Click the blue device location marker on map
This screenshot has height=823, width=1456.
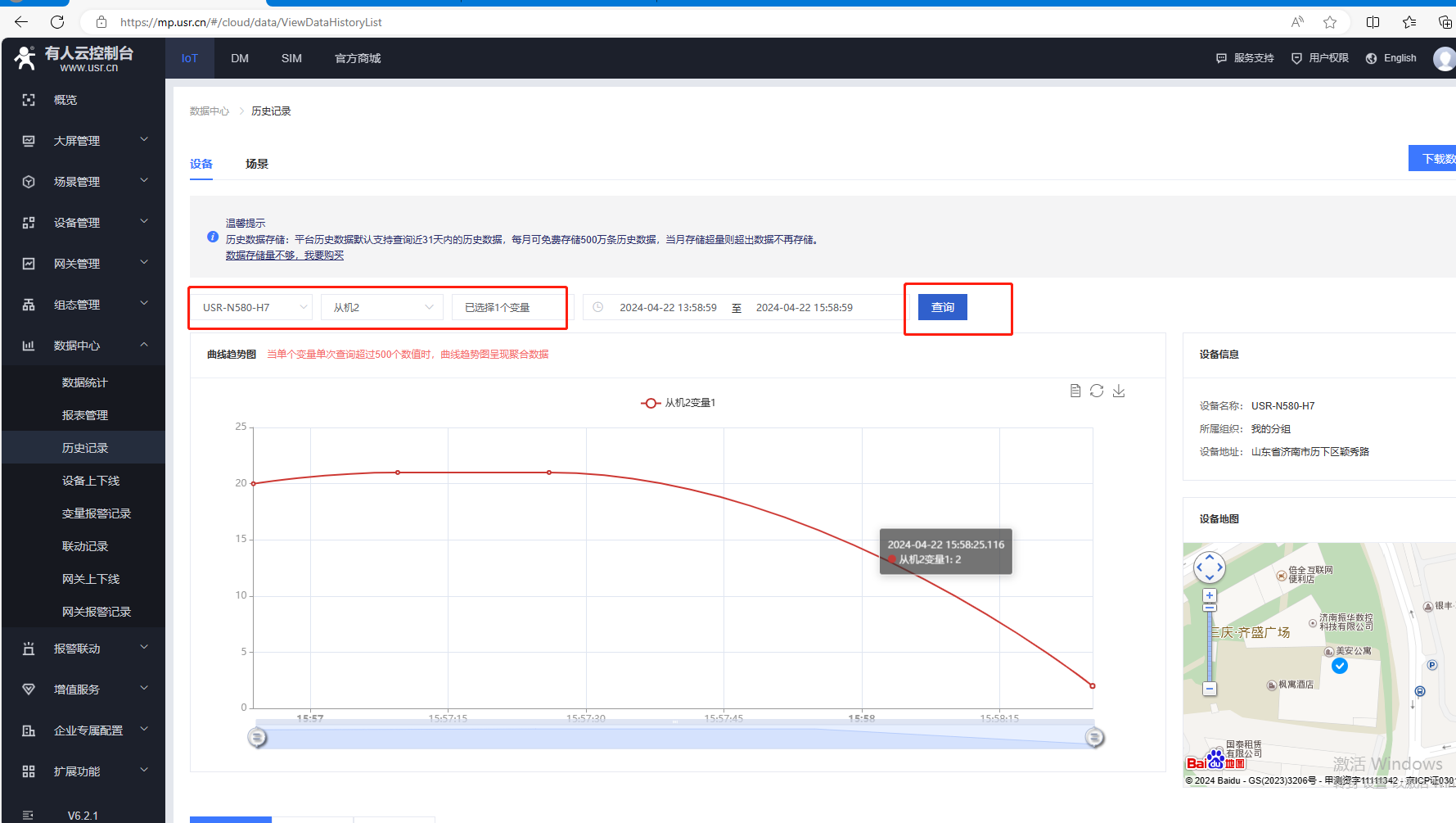coord(1340,666)
